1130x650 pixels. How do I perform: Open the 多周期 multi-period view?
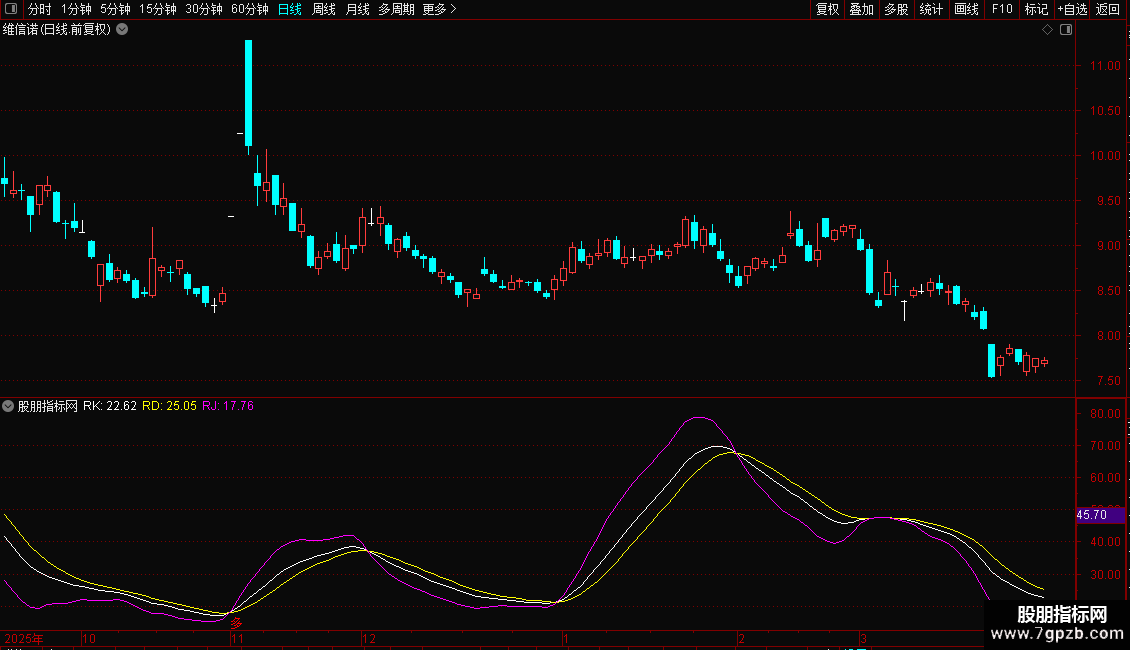396,9
